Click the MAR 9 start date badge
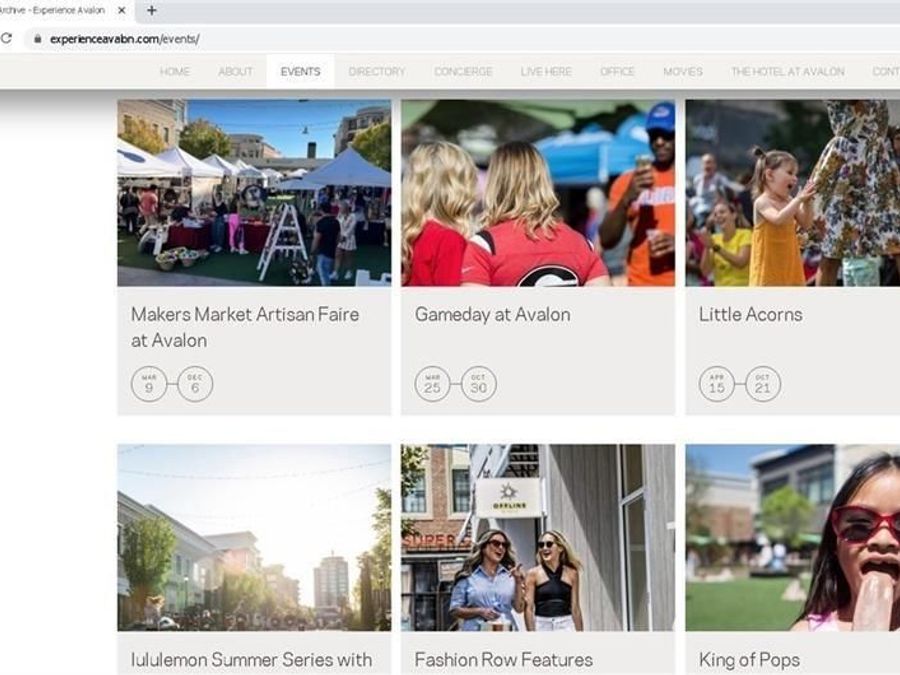Viewport: 900px width, 675px height. [149, 384]
